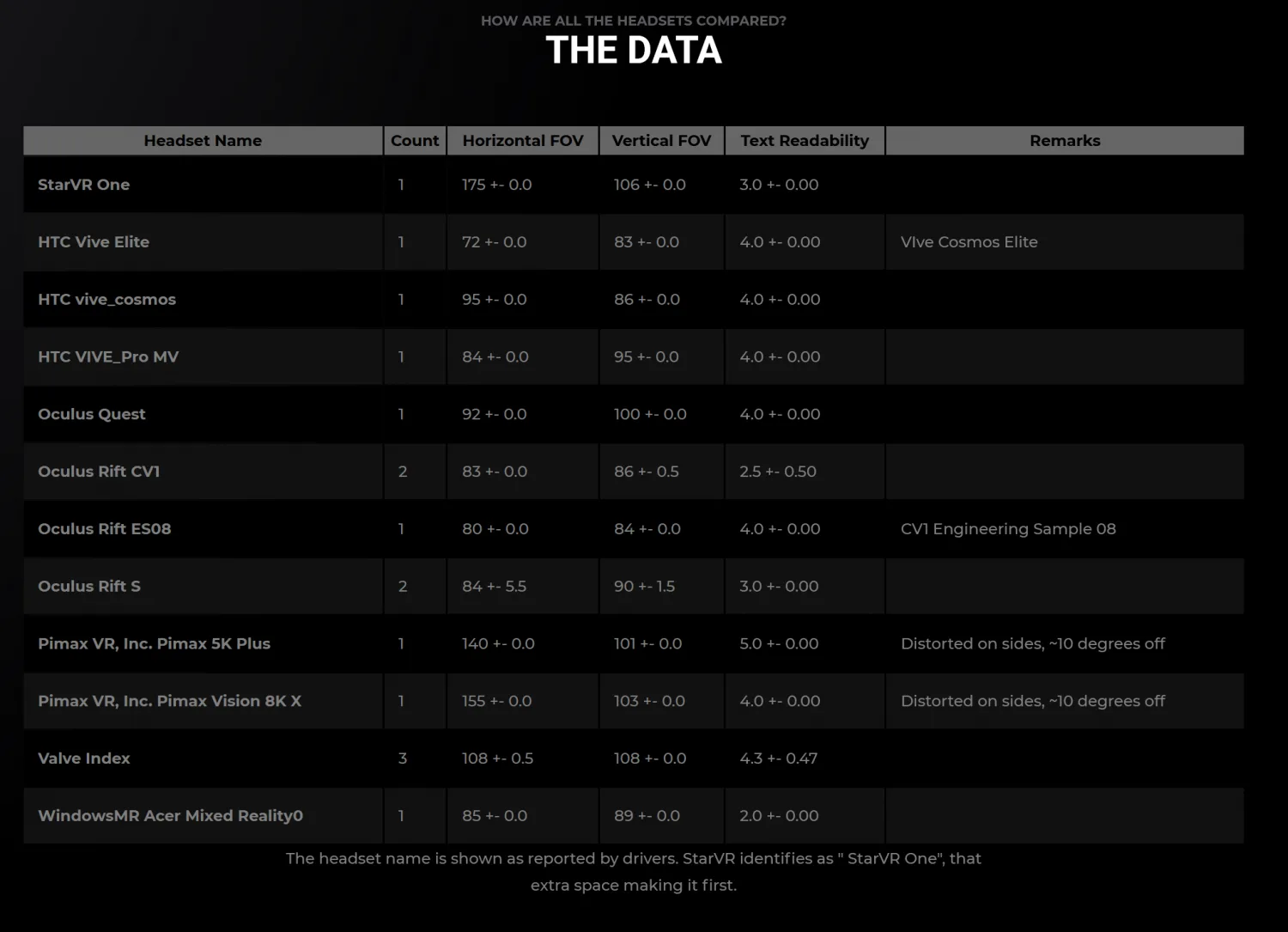Click the CV1 Engineering Sample 08 remark
The width and height of the screenshot is (1288, 932).
coord(1008,529)
